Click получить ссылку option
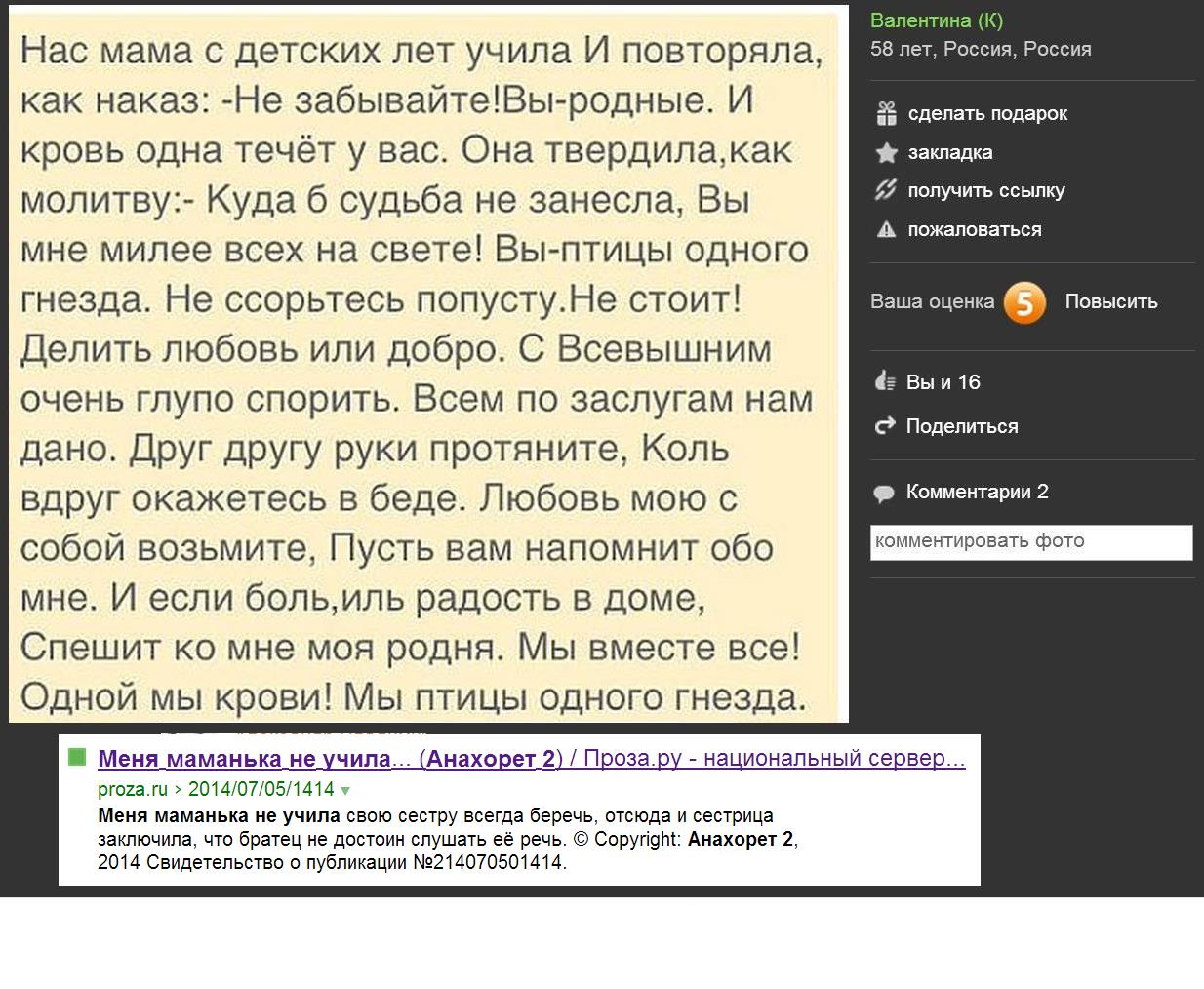This screenshot has height=989, width=1204. click(986, 190)
